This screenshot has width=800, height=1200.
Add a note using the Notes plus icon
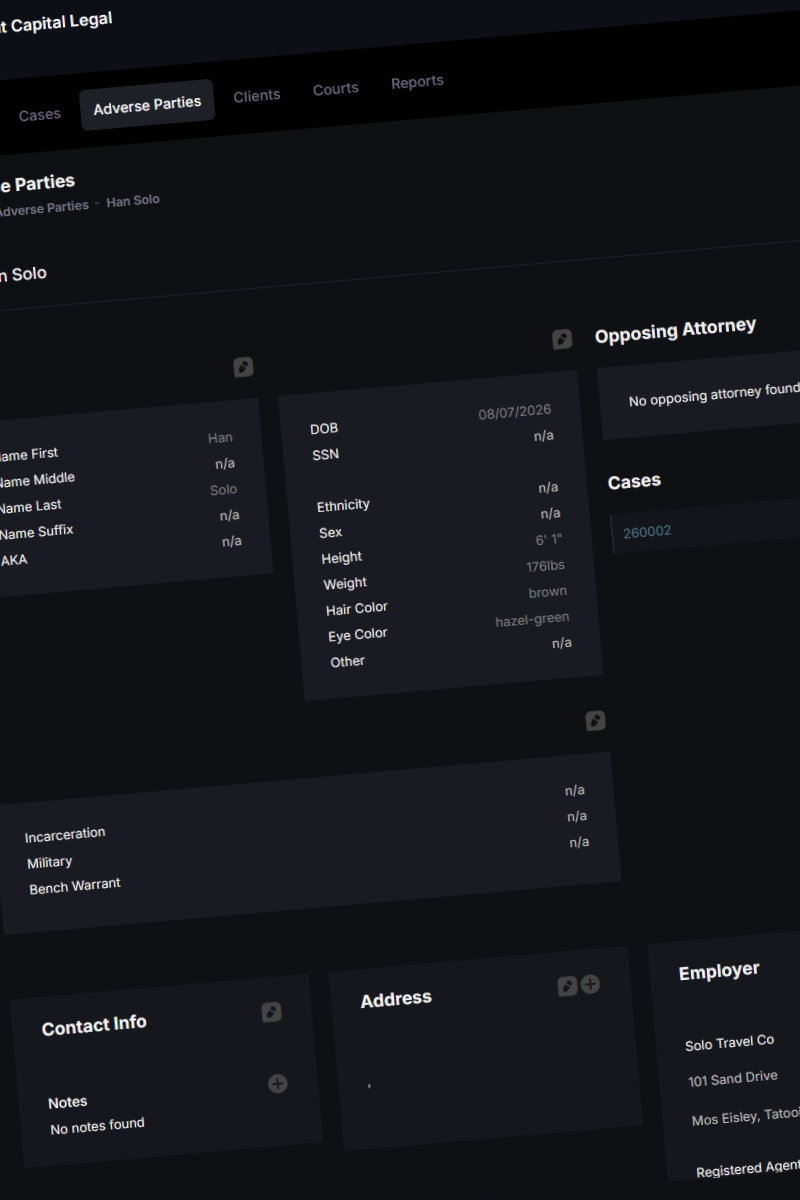(x=278, y=1083)
